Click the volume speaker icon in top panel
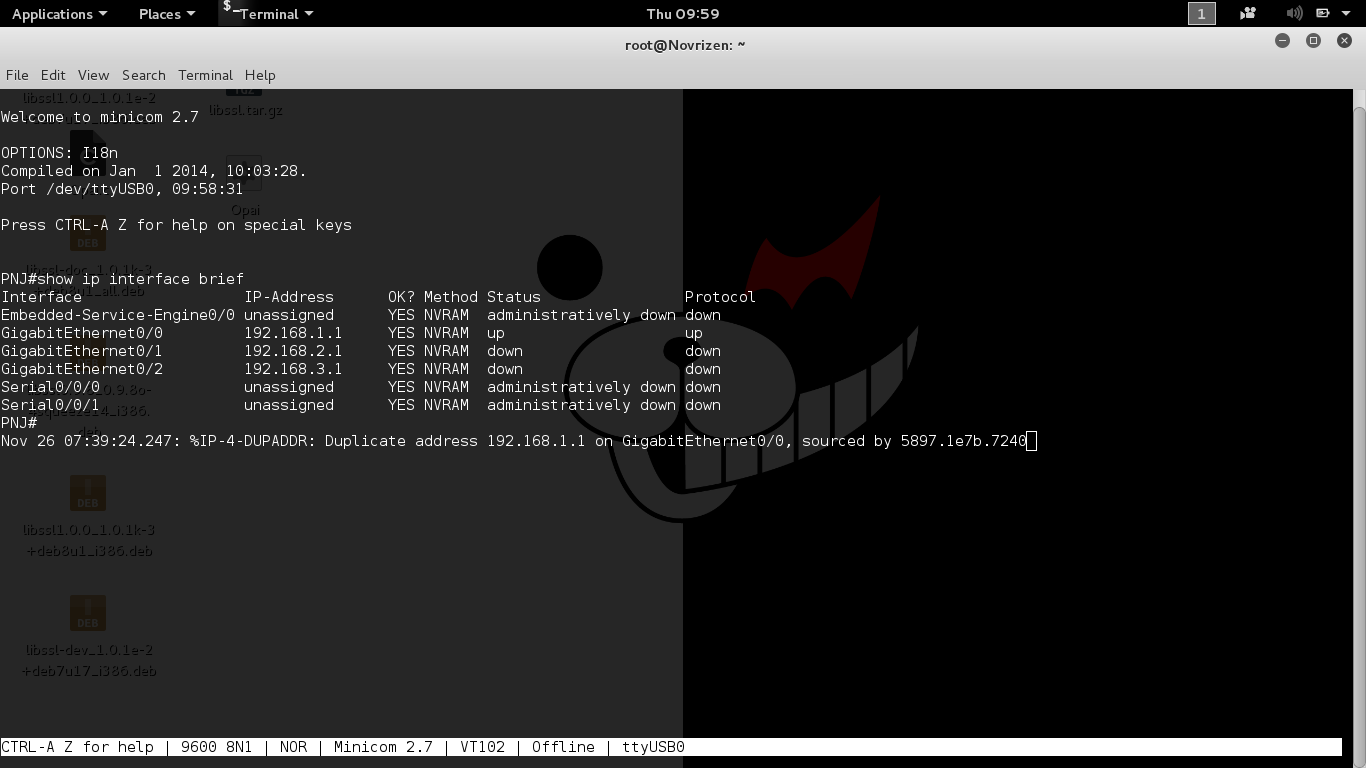Screen dimensions: 1366x768 point(1293,13)
